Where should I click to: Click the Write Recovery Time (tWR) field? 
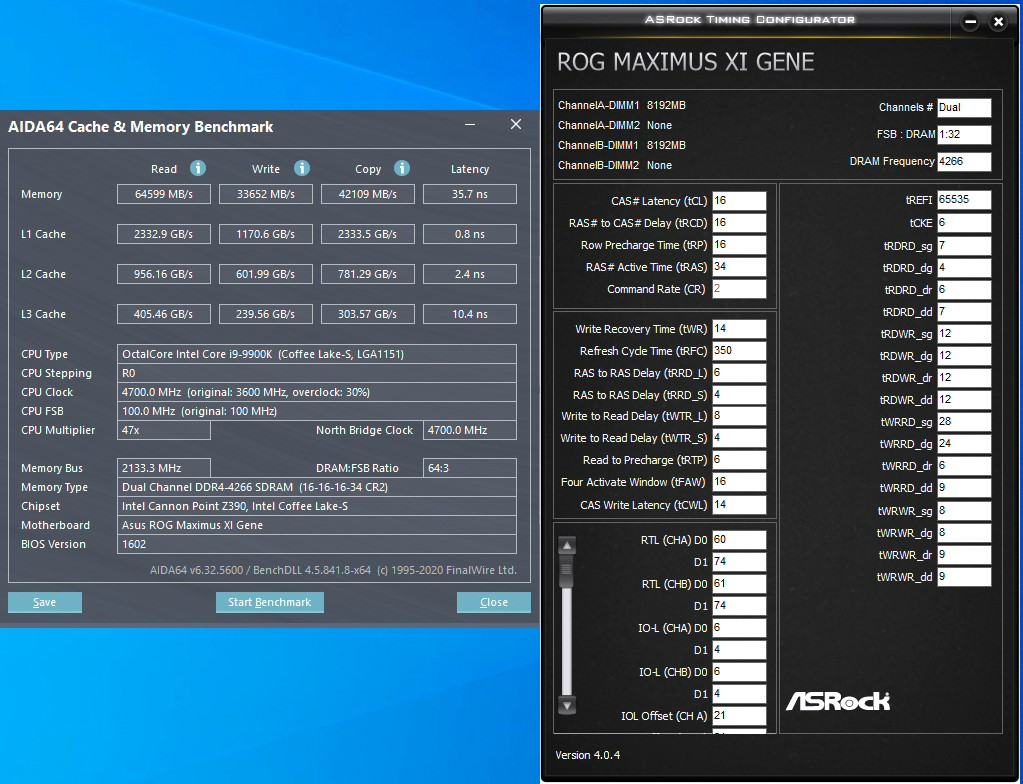(739, 329)
